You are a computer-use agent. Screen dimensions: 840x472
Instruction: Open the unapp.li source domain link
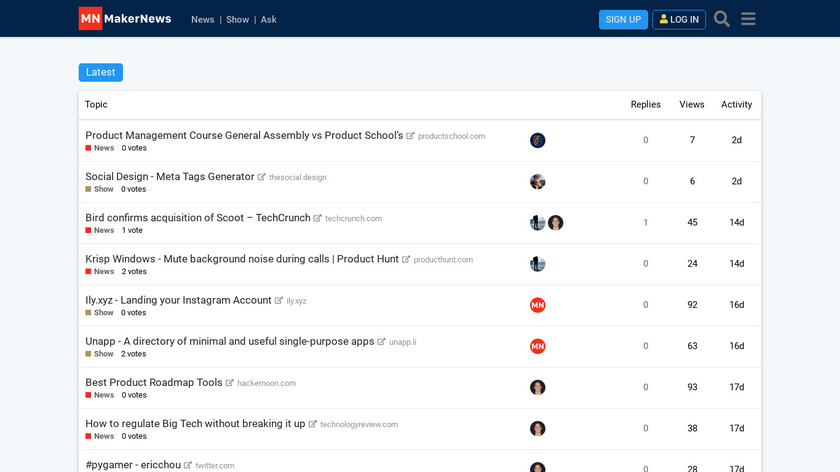point(403,342)
